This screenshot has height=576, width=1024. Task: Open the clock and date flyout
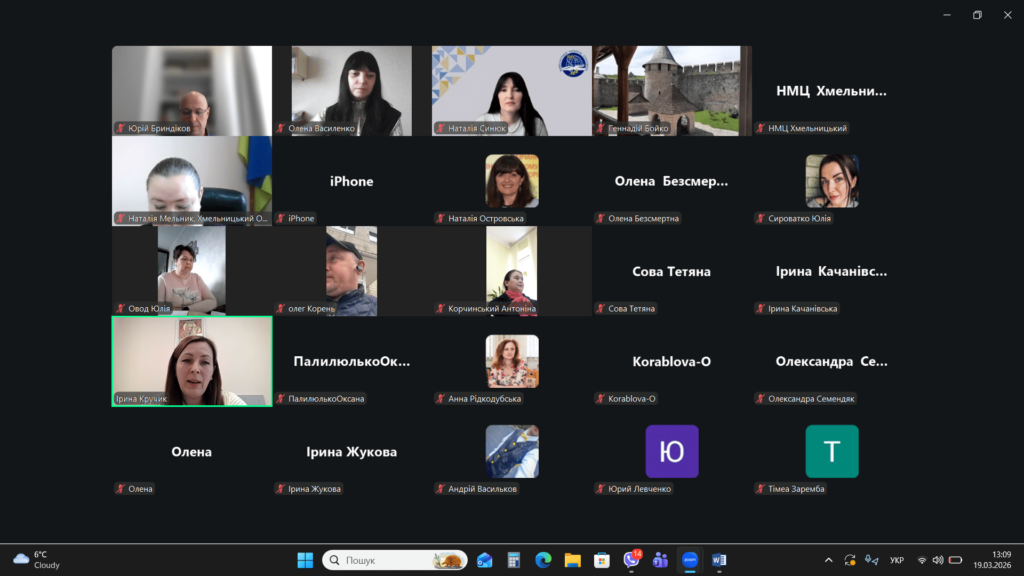pyautogui.click(x=1000, y=560)
